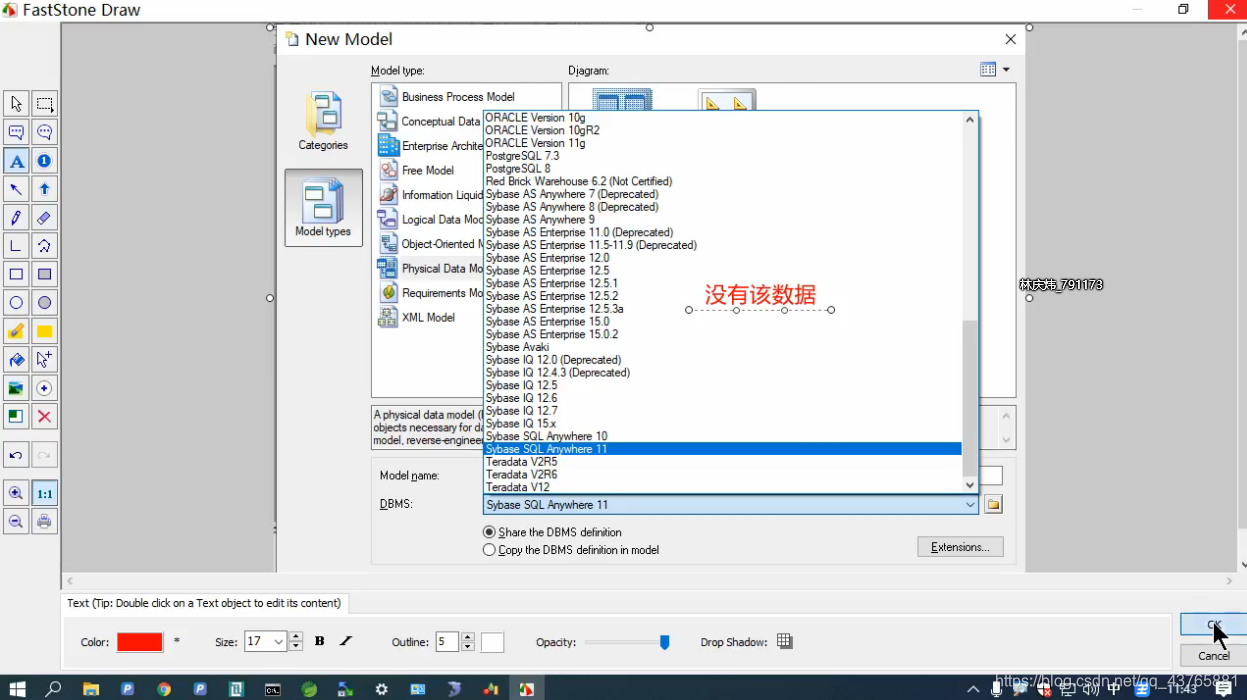
Task: Browse DBMS folder icon button
Action: pyautogui.click(x=993, y=505)
